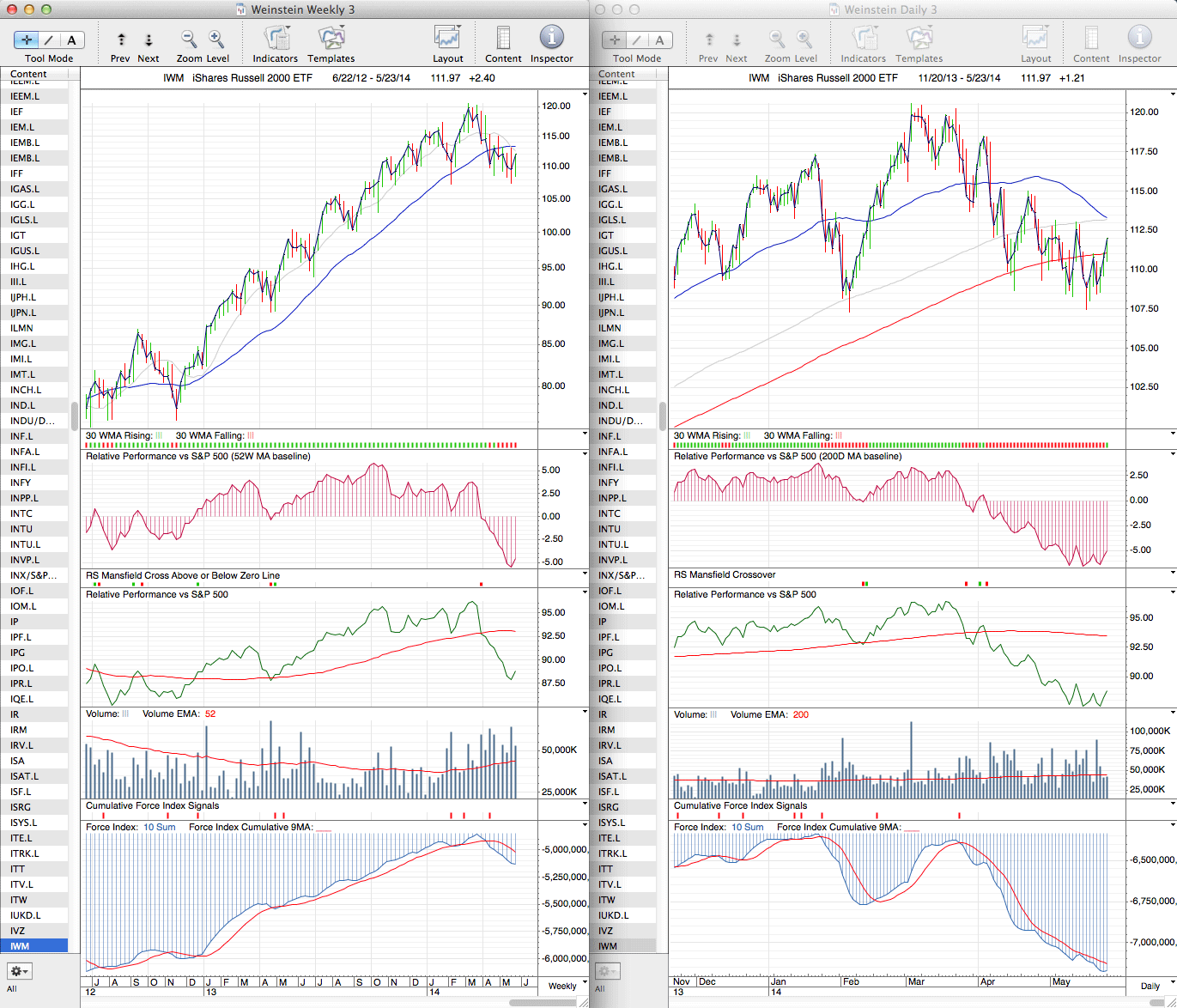Click Weekly sidebar divider handle
This screenshot has height=1008, width=1177.
tap(75, 416)
